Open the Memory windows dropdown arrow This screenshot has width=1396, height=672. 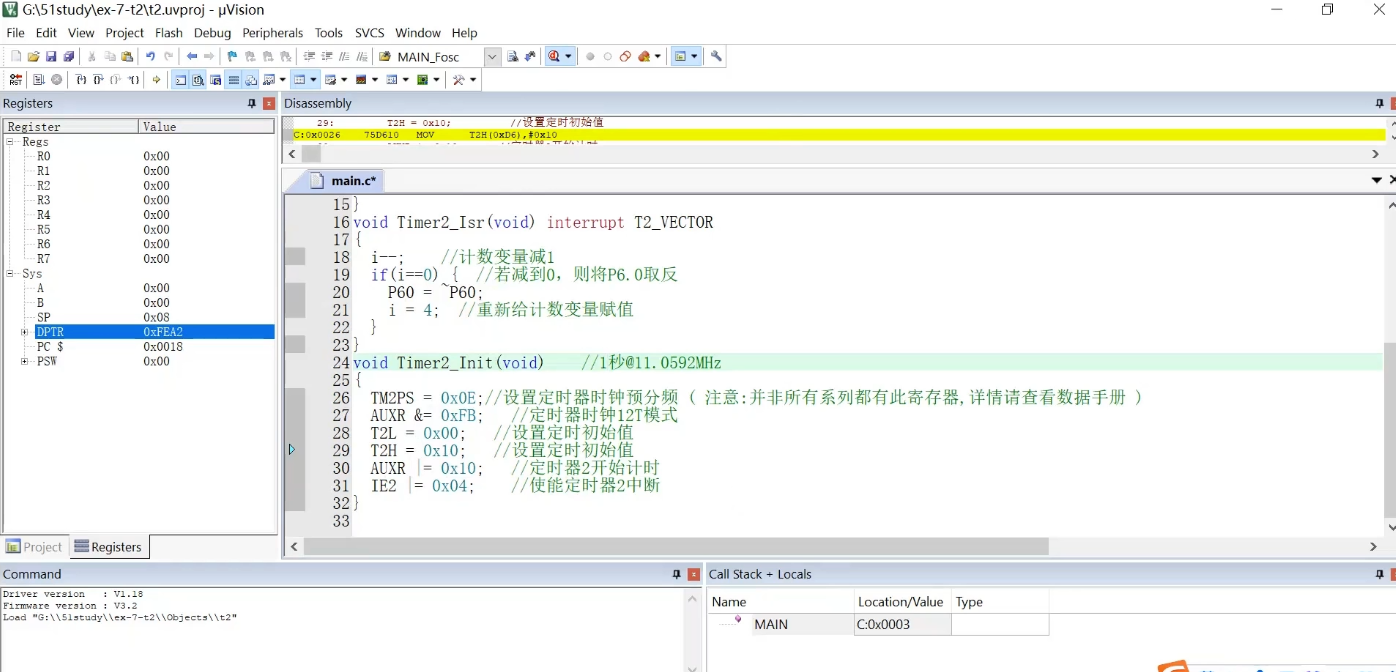coord(313,80)
